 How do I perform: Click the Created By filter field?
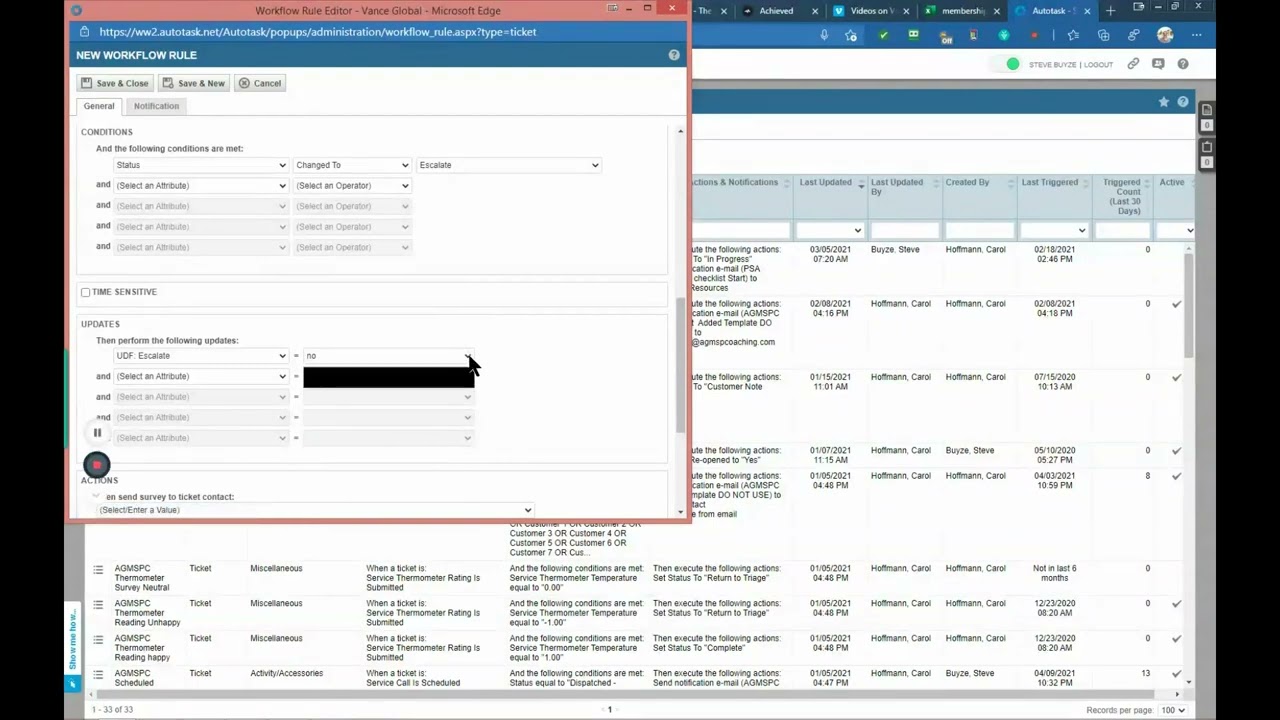tap(979, 231)
